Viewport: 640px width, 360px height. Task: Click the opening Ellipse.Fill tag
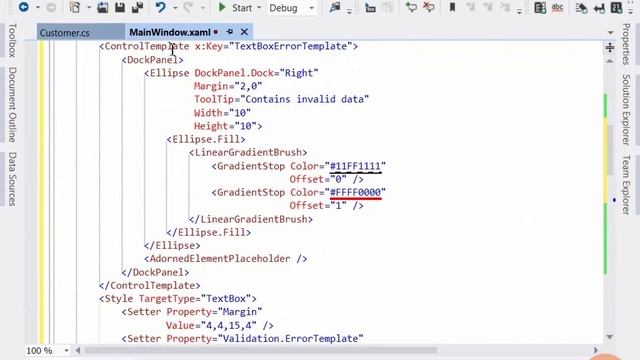pos(206,140)
